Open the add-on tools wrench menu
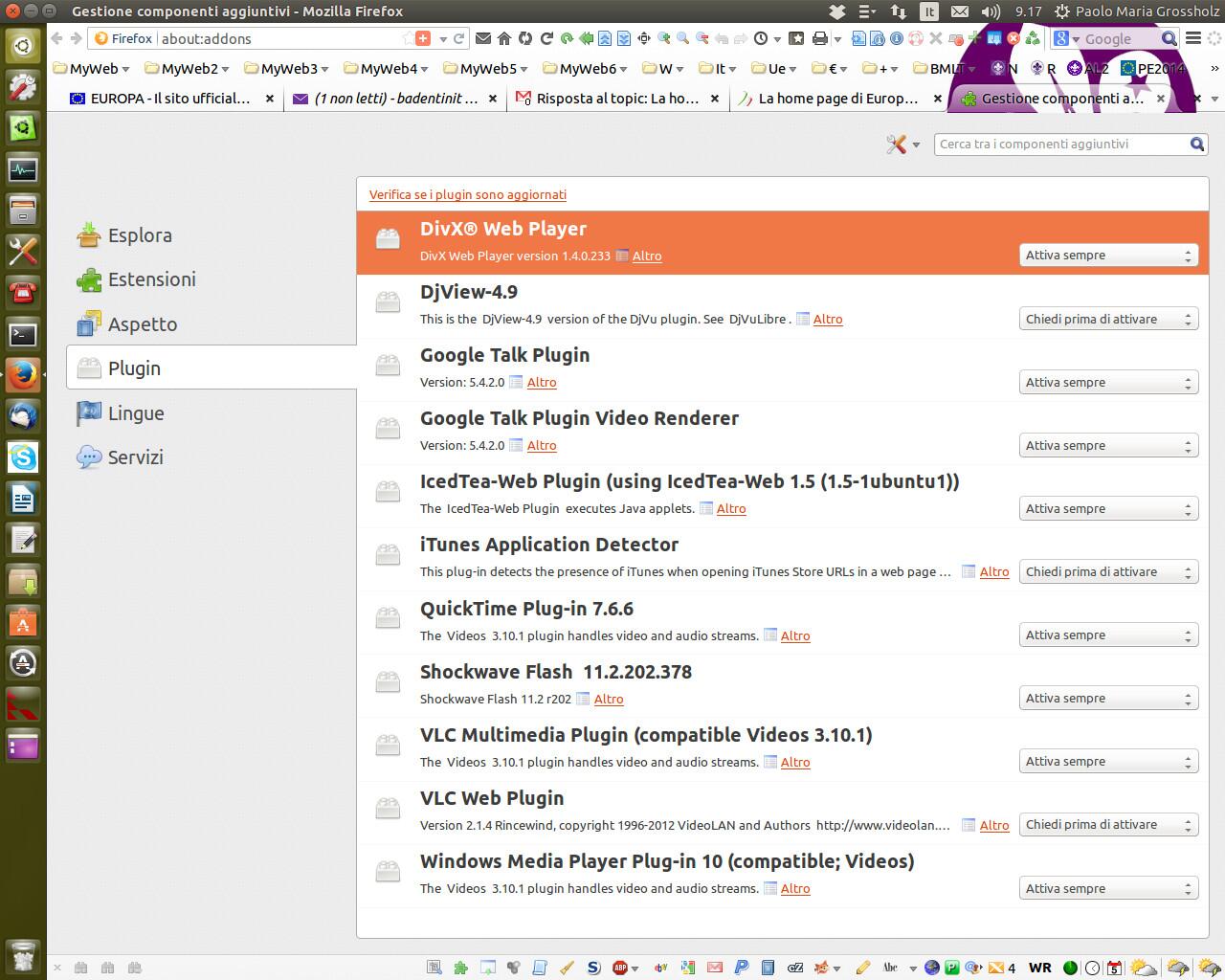This screenshot has width=1225, height=980. (902, 145)
